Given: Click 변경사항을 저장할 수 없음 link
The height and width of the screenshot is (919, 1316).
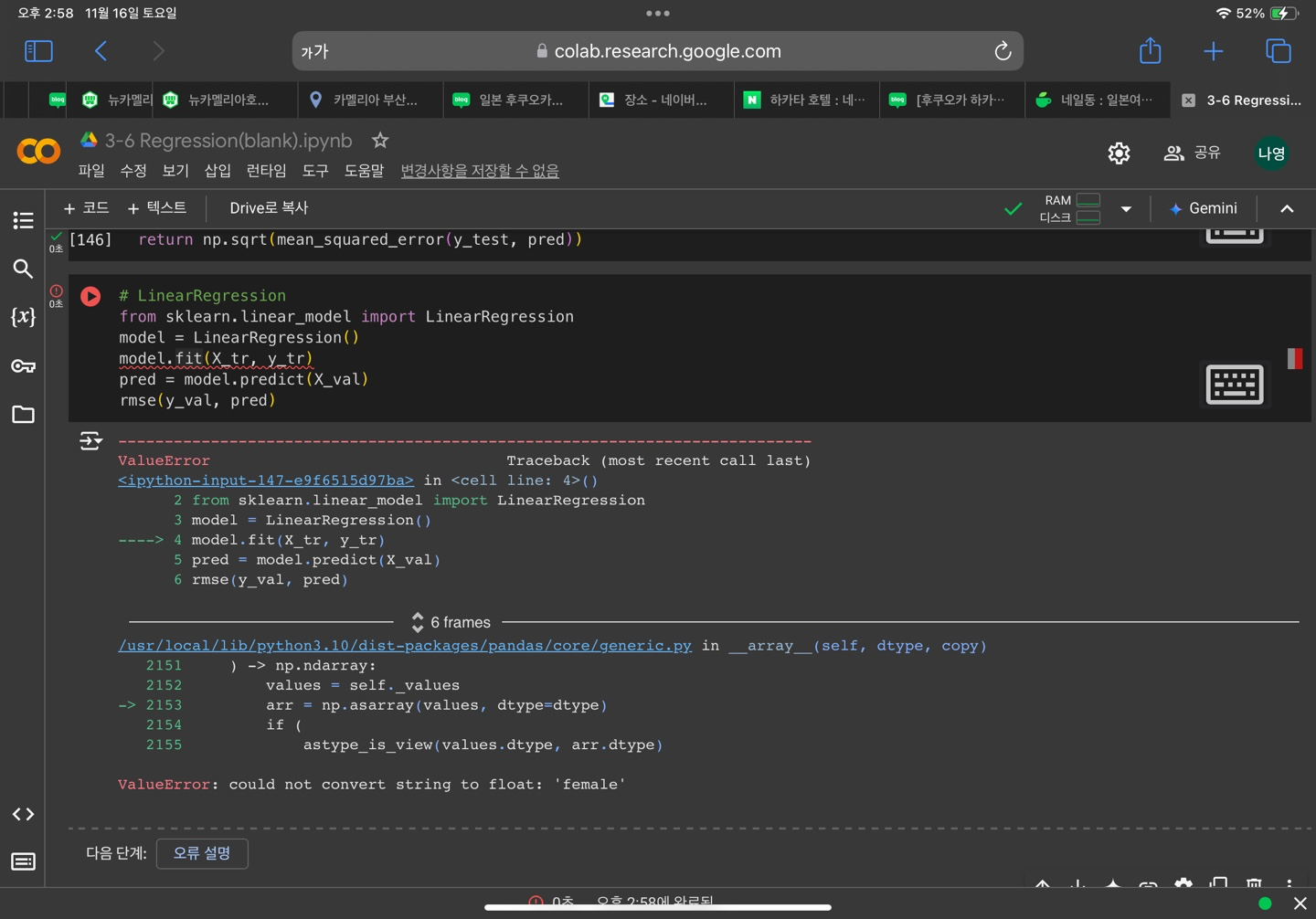Looking at the screenshot, I should click(x=480, y=171).
